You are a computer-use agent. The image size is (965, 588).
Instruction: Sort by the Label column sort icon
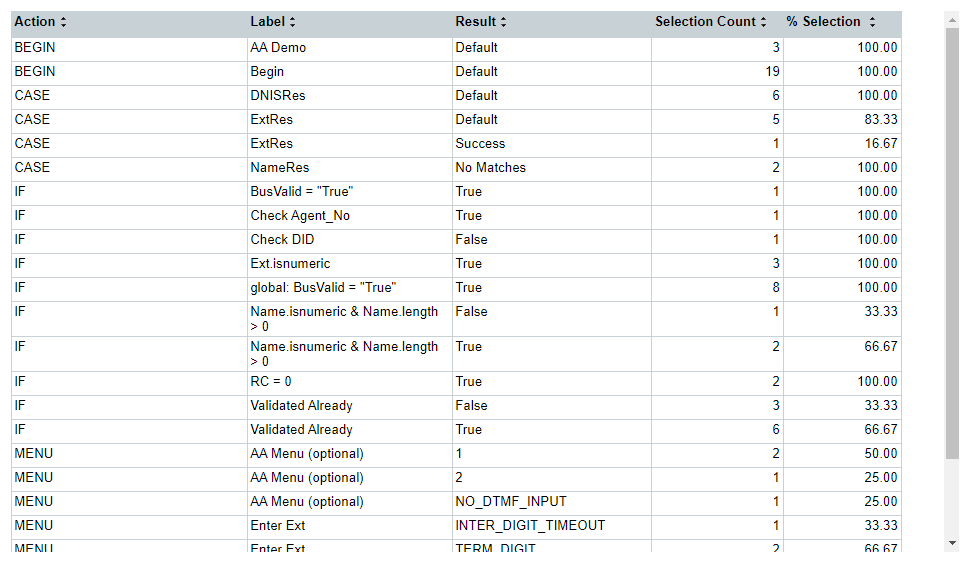[292, 22]
